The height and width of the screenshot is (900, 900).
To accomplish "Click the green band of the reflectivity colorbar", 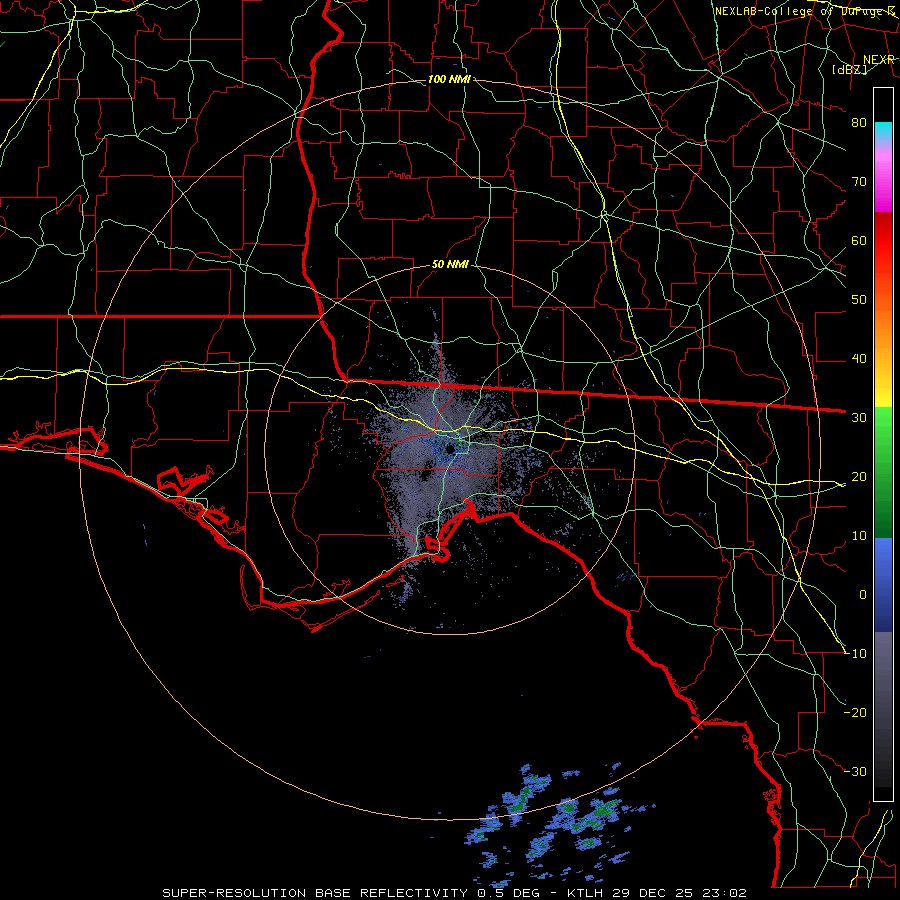I will (883, 472).
